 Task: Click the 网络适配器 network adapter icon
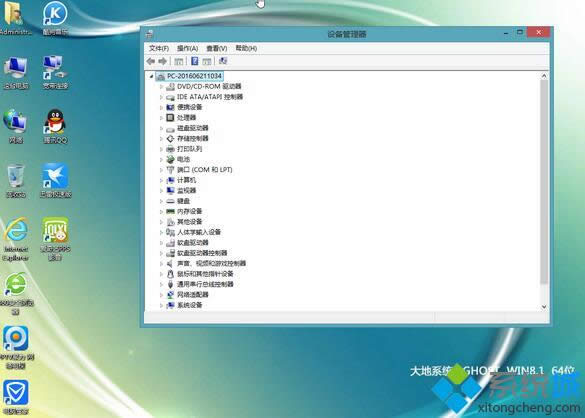[170, 295]
